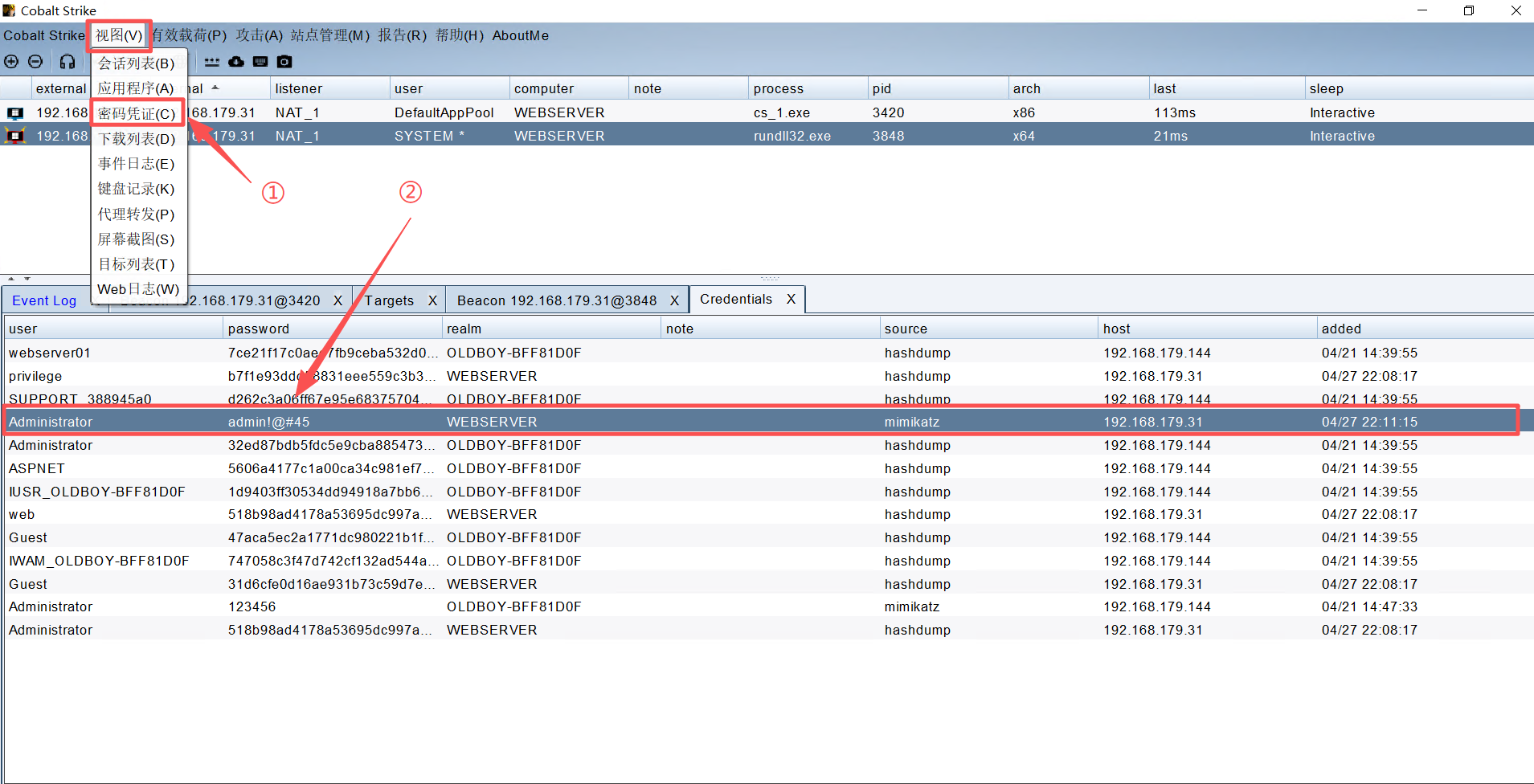Open the 有效载荷(P) menu

tap(190, 35)
